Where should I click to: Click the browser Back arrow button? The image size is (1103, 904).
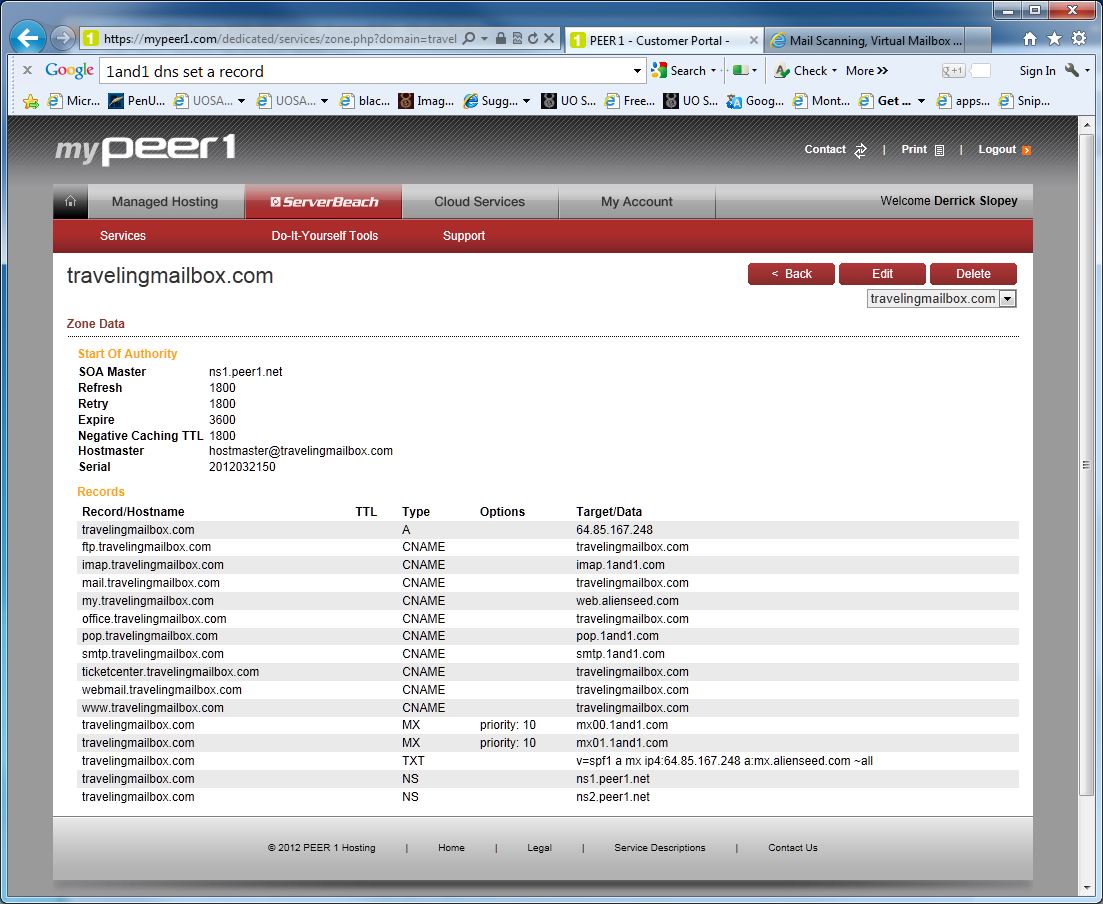tap(28, 39)
